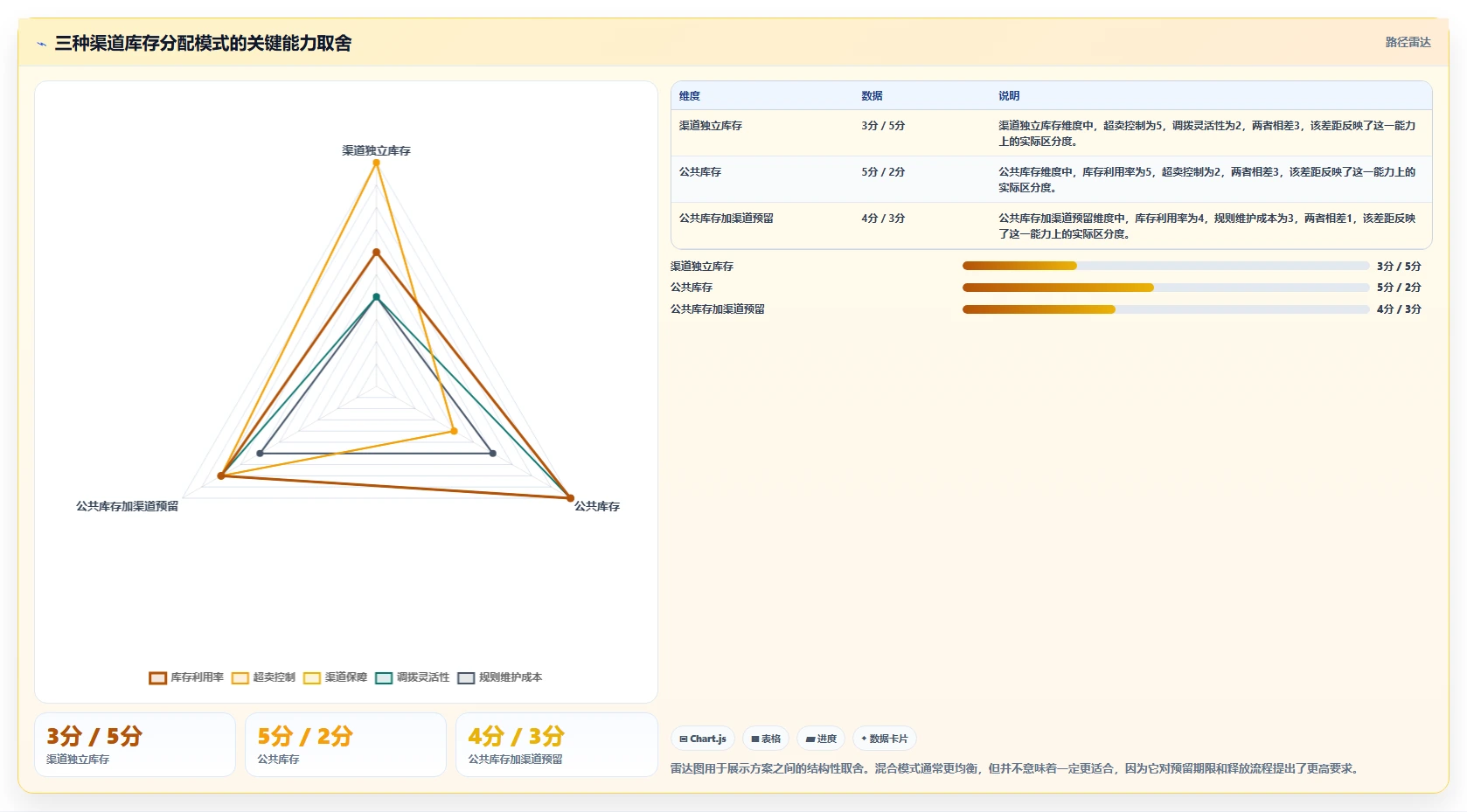Click the 数据 column header
The image size is (1467, 812).
872,96
